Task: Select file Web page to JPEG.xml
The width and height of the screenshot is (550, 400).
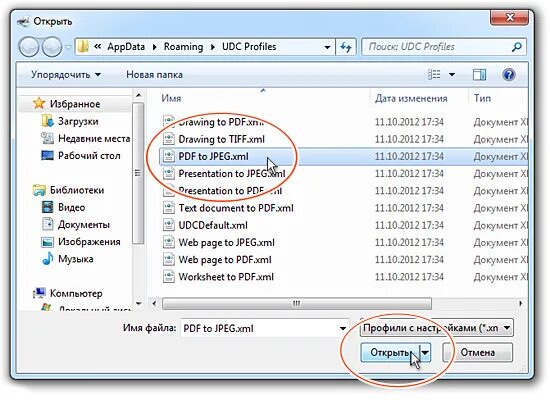Action: (227, 242)
